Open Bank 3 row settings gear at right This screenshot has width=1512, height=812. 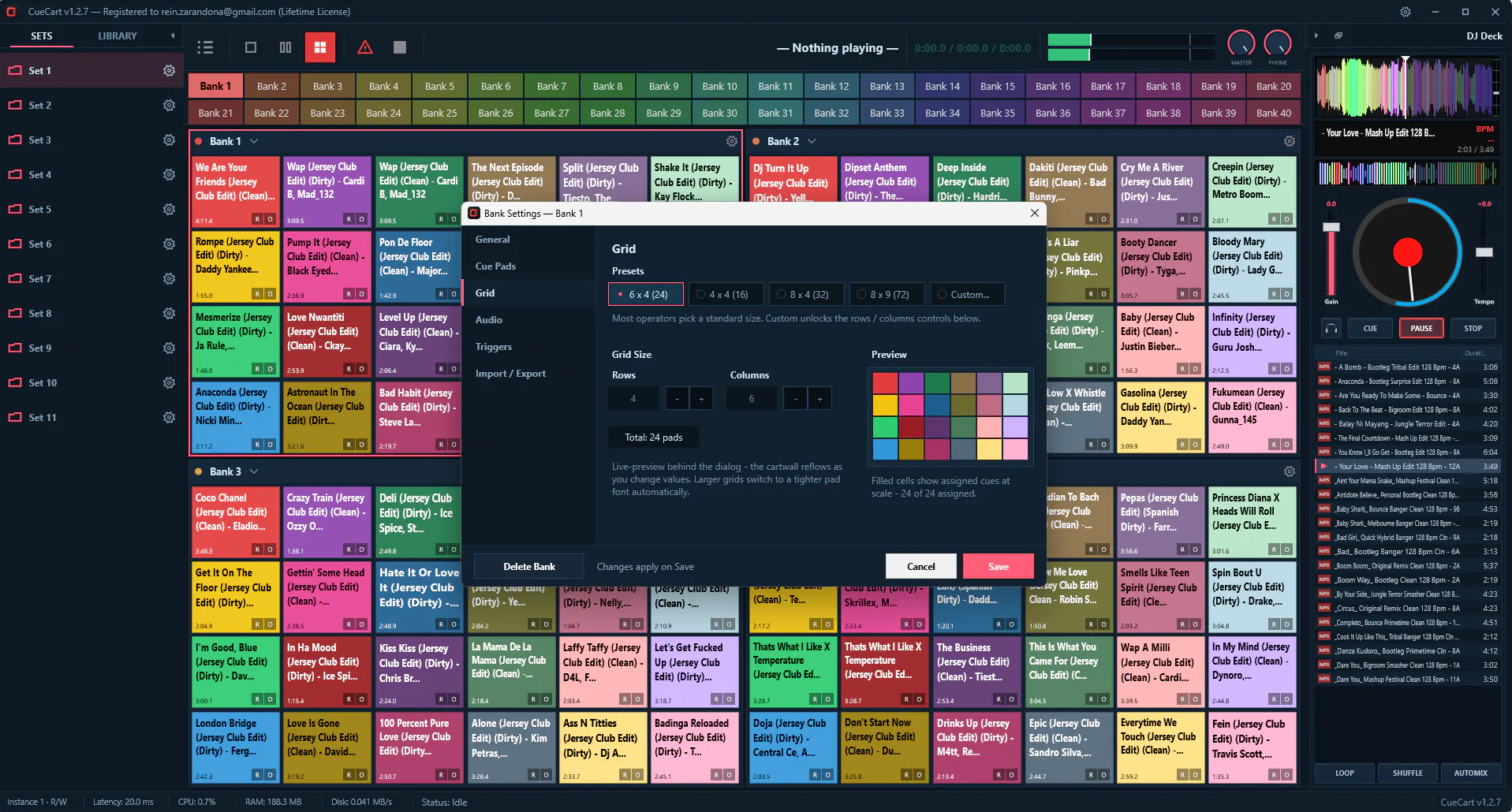pyautogui.click(x=1290, y=471)
